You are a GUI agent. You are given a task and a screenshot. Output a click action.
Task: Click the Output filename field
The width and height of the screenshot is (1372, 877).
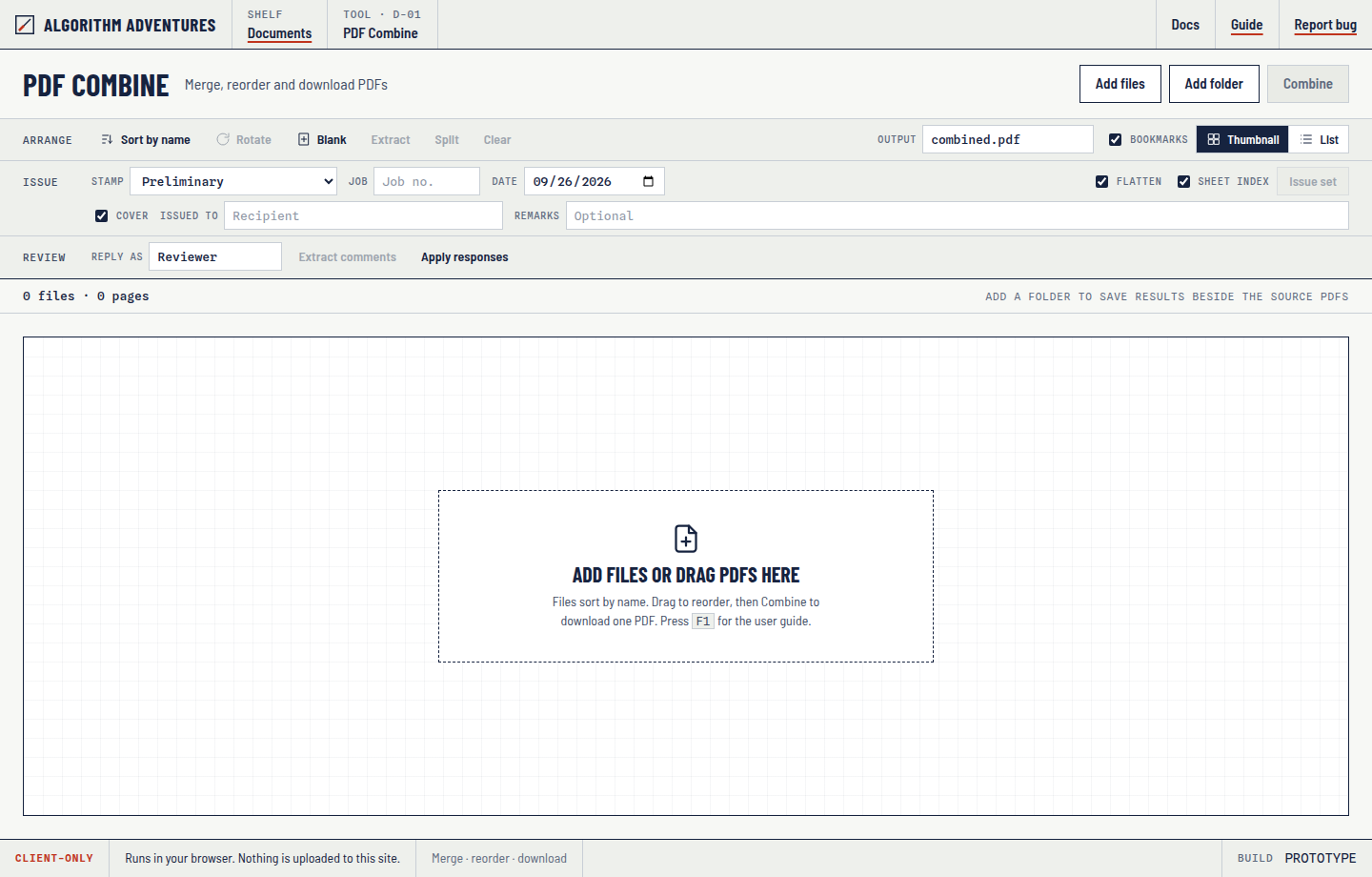pyautogui.click(x=1008, y=139)
